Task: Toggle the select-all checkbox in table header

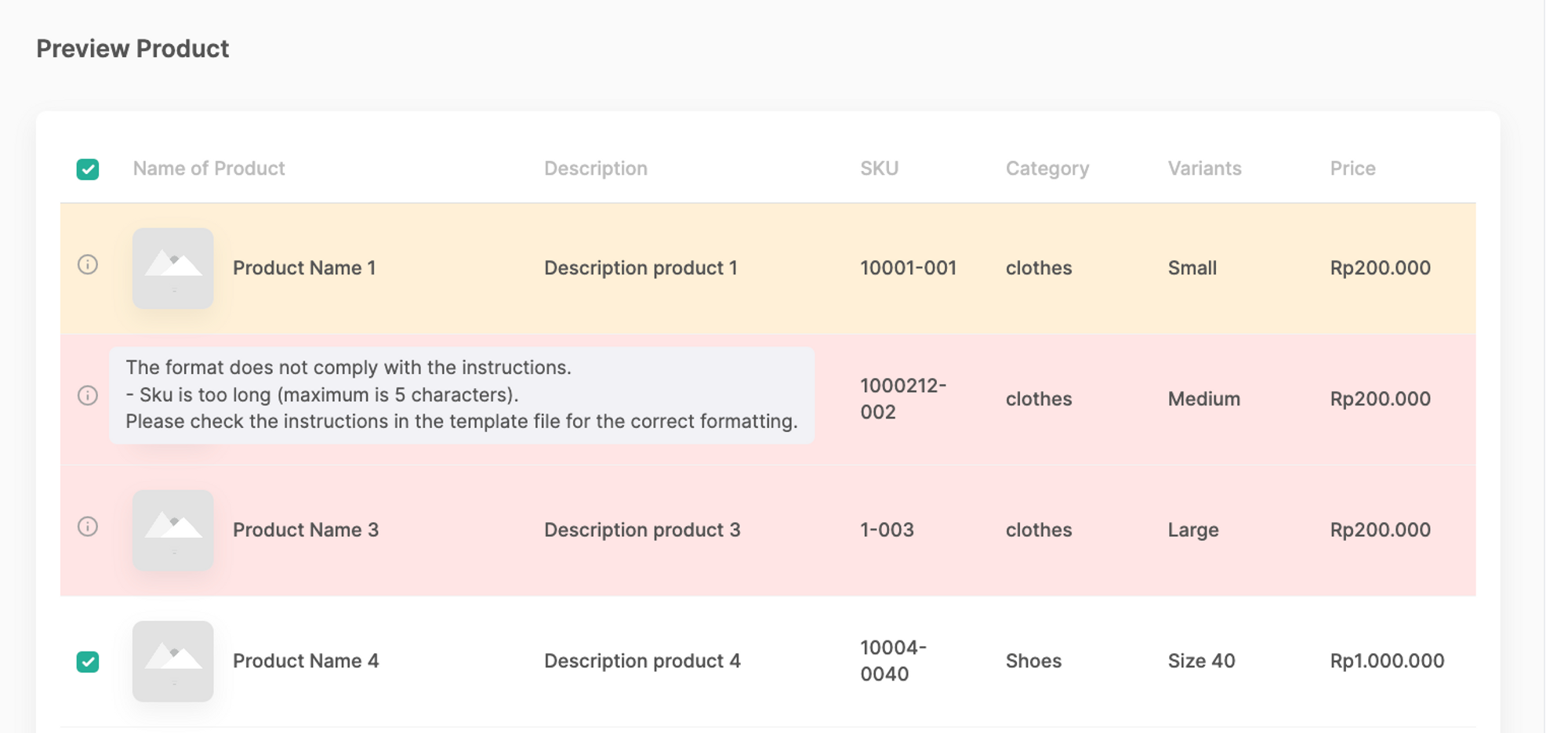Action: 88,169
